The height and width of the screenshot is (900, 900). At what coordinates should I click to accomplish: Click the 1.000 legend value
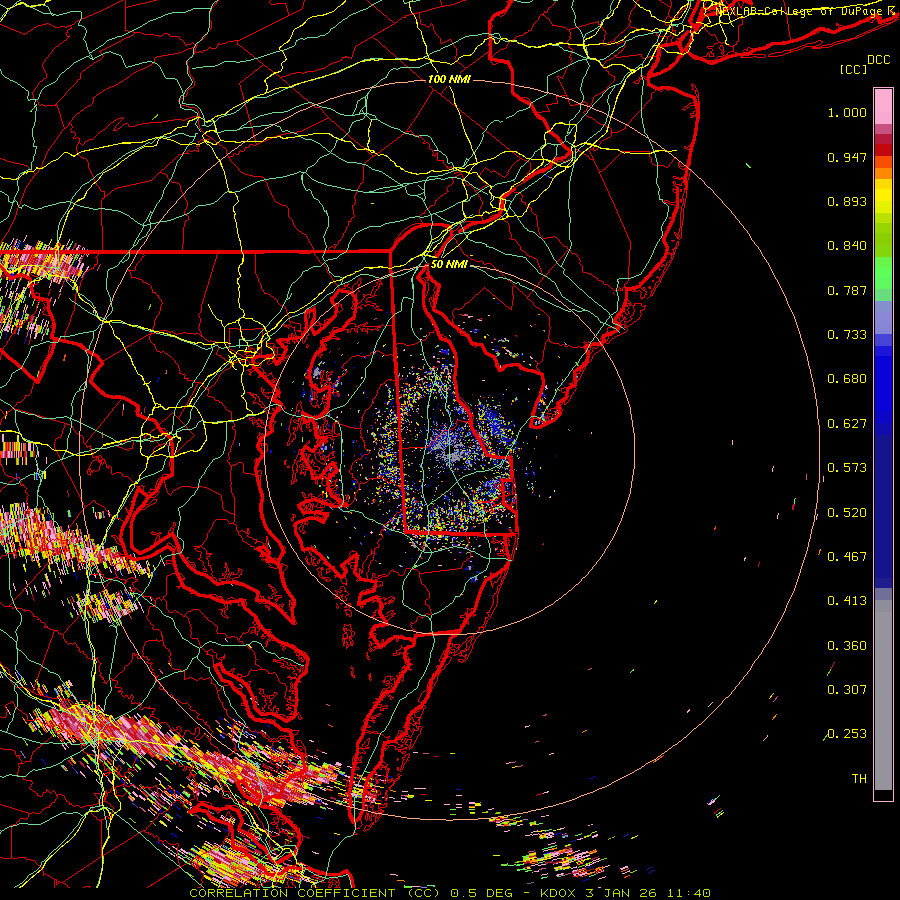click(x=847, y=112)
